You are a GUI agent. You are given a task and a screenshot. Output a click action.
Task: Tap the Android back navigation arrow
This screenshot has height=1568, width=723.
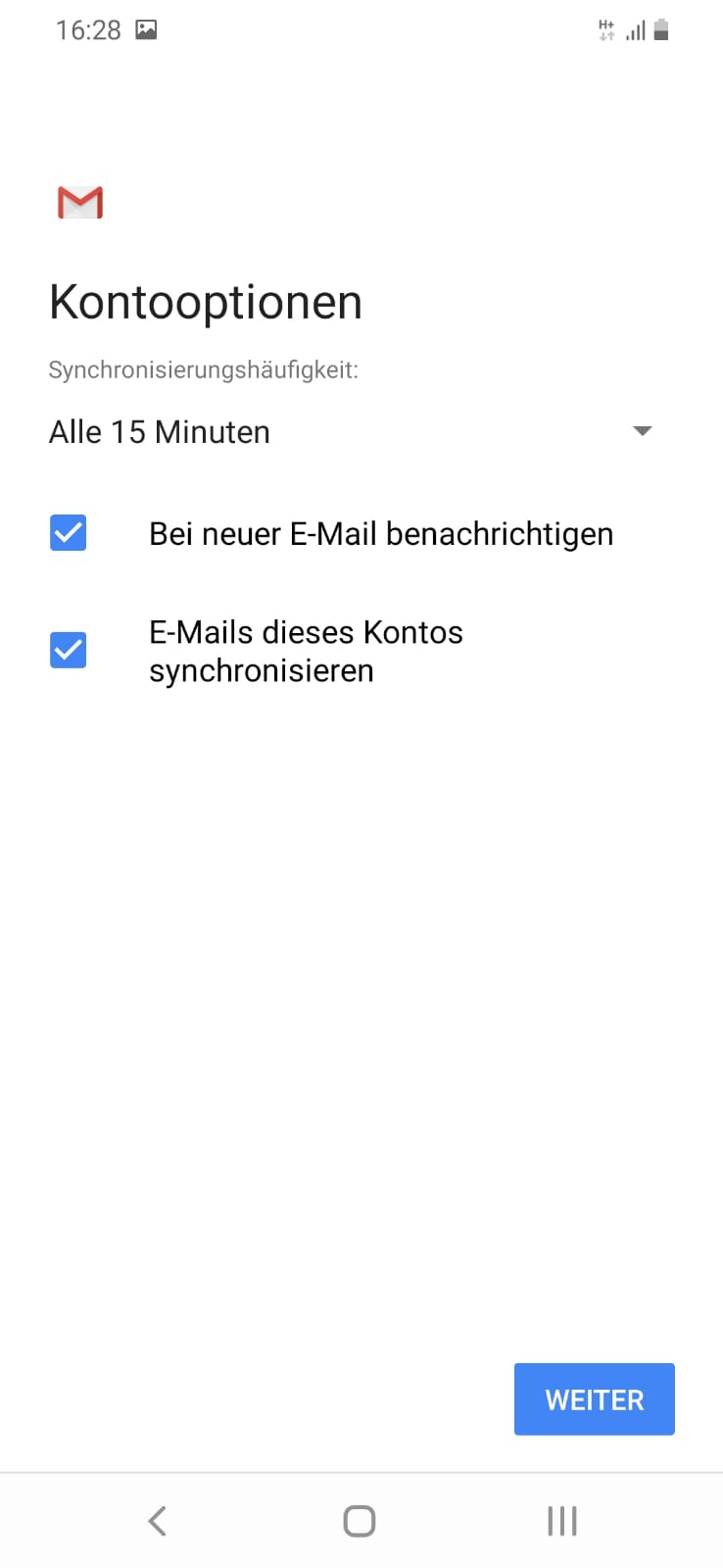point(157,1521)
